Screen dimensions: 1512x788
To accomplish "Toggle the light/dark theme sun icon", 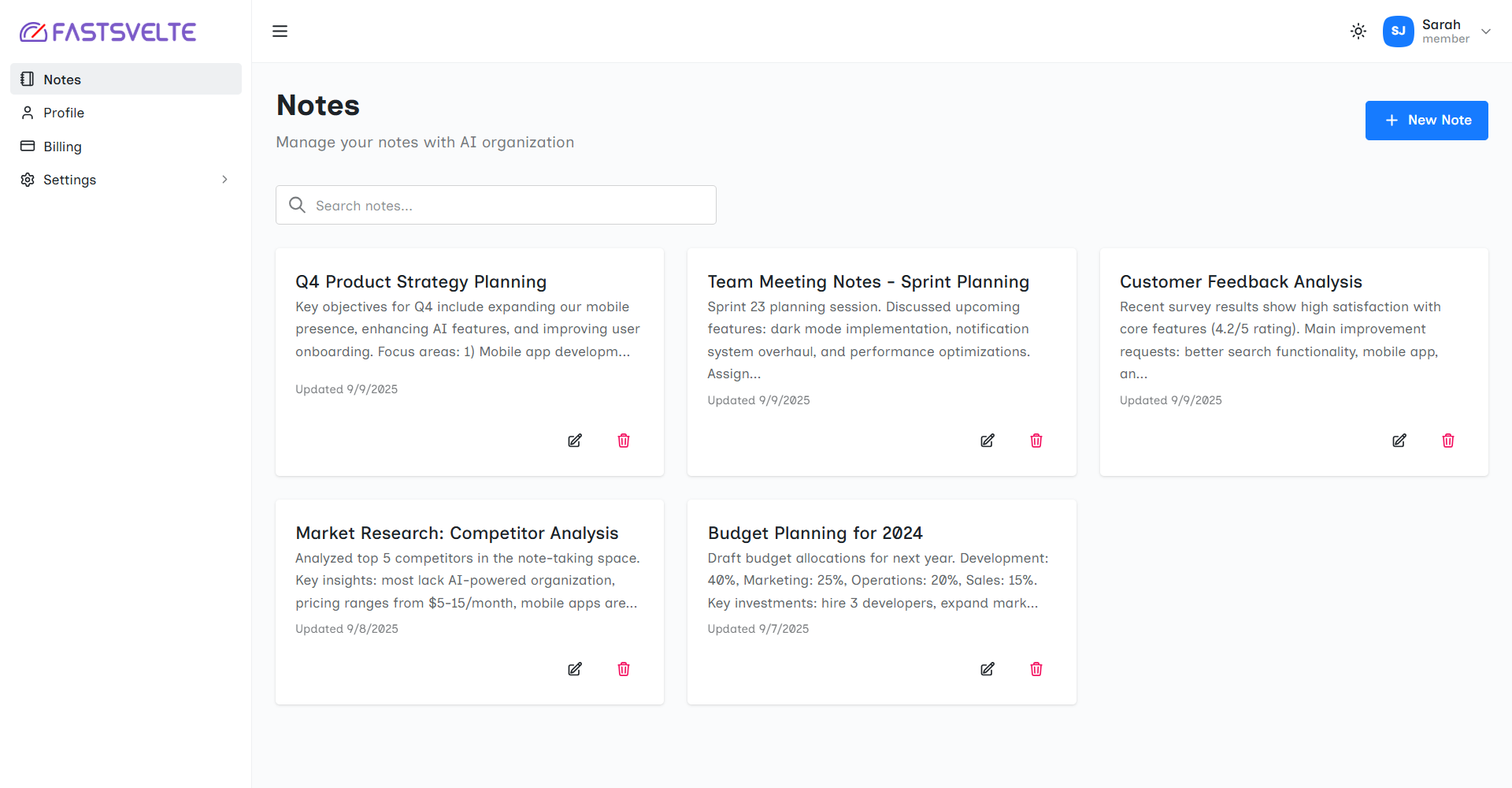I will pyautogui.click(x=1358, y=32).
